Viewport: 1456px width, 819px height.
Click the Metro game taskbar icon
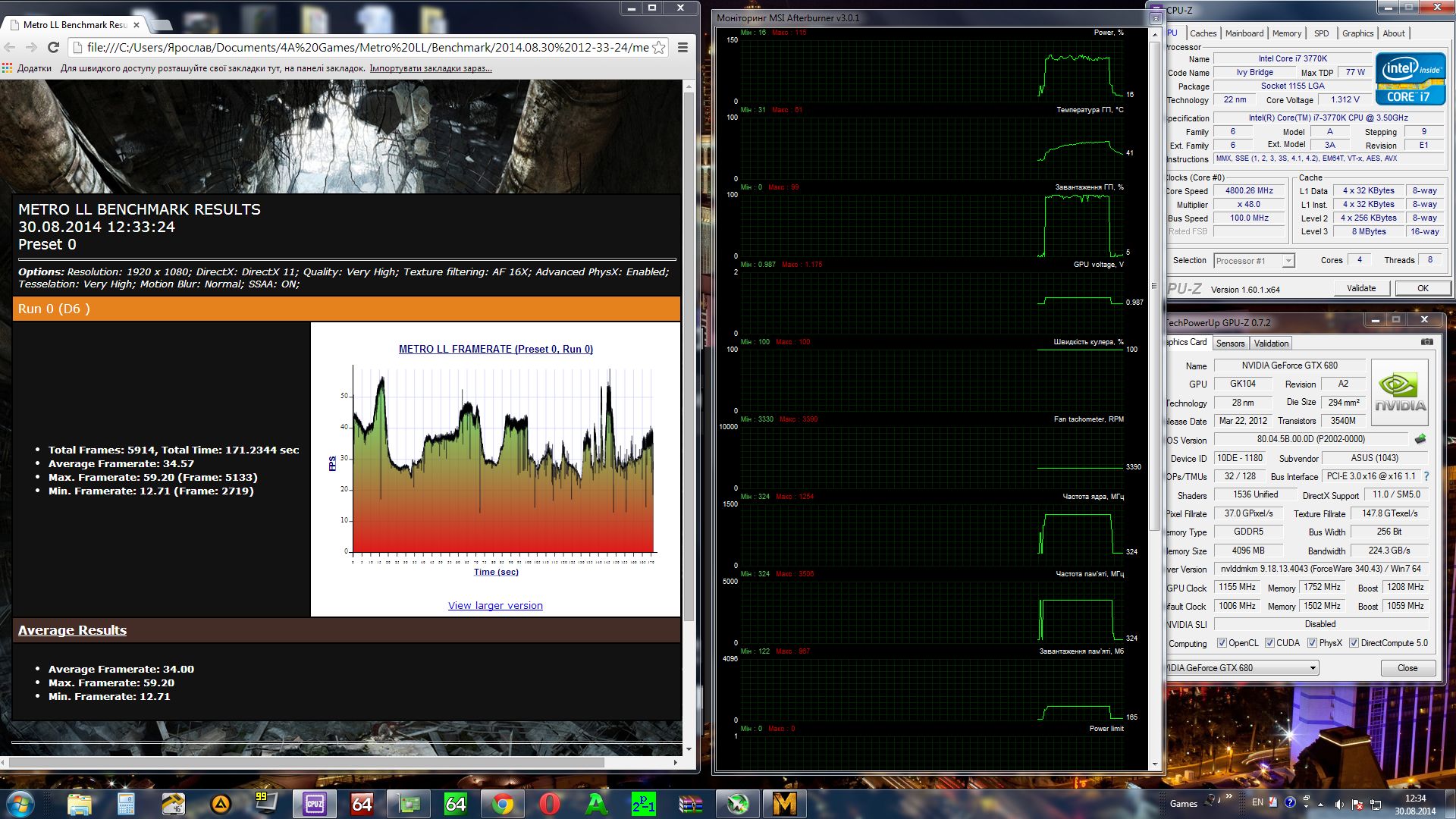(784, 804)
